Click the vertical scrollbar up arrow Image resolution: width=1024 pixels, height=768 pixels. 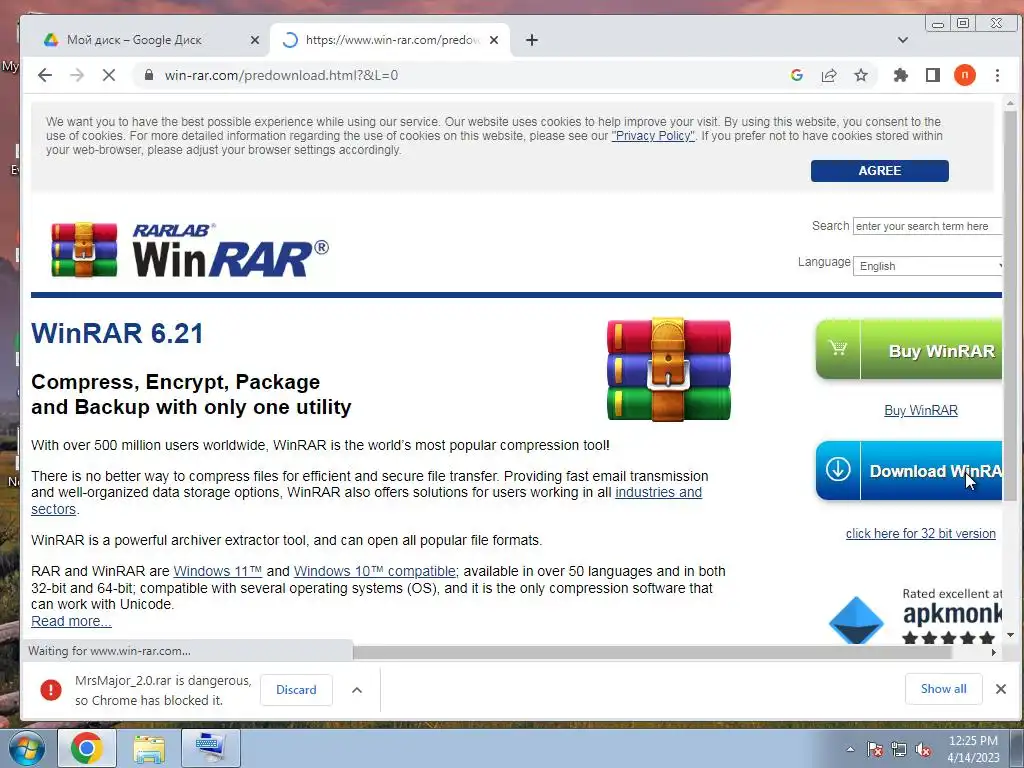tap(1010, 103)
